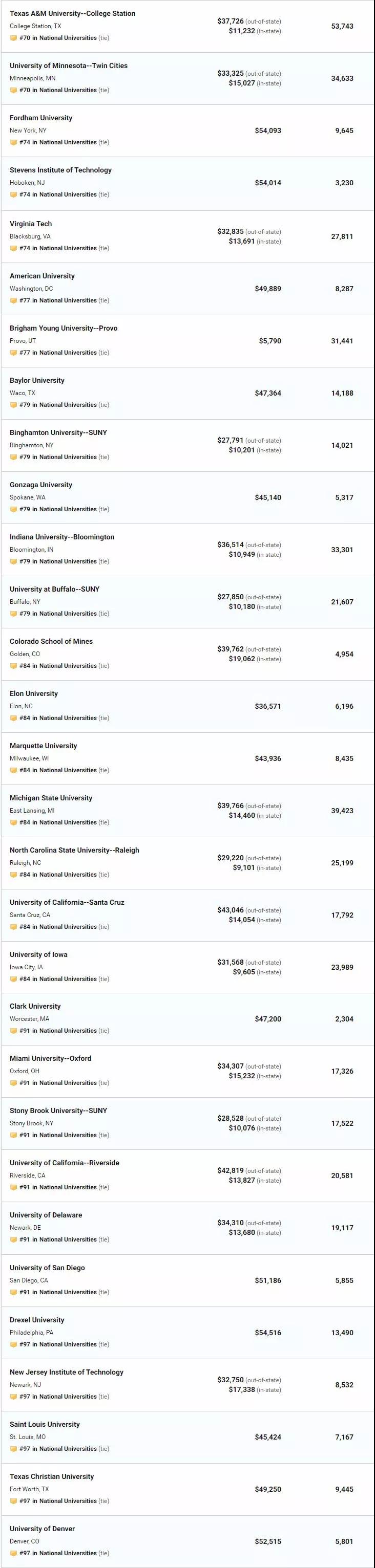Click the badge icon beside Texas A&M ranking
Viewport: 375px width, 1568px height.
[x=13, y=38]
